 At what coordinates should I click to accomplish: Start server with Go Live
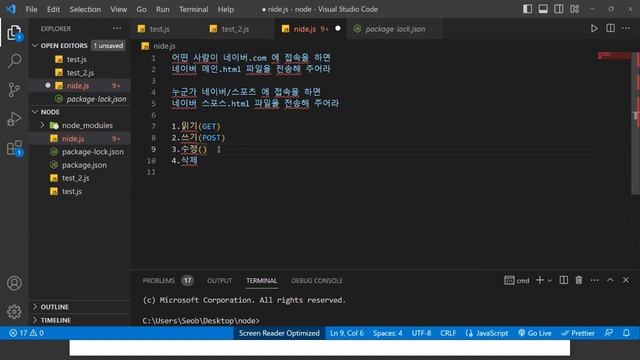[535, 333]
